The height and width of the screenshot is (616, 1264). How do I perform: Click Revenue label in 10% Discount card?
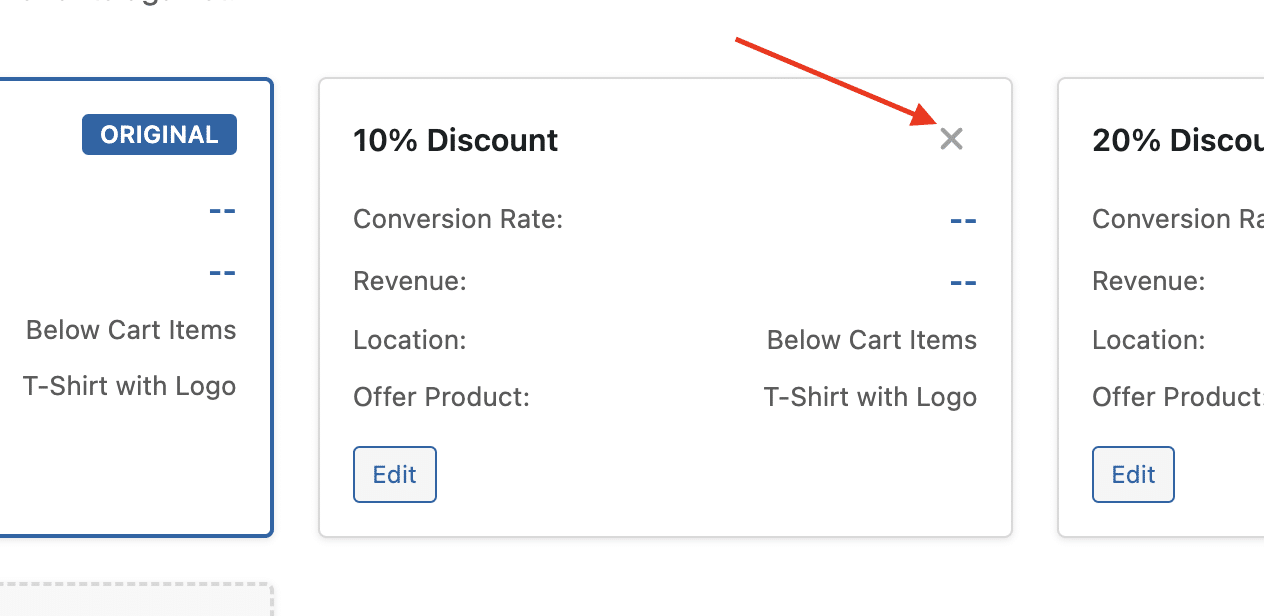[x=410, y=281]
